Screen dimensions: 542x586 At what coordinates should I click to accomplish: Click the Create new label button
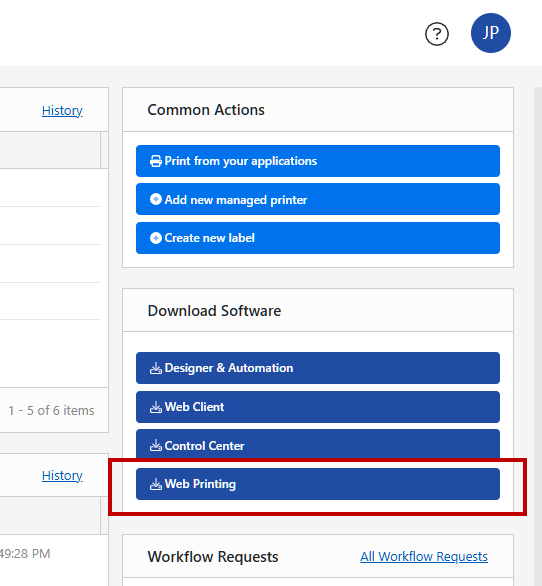318,238
